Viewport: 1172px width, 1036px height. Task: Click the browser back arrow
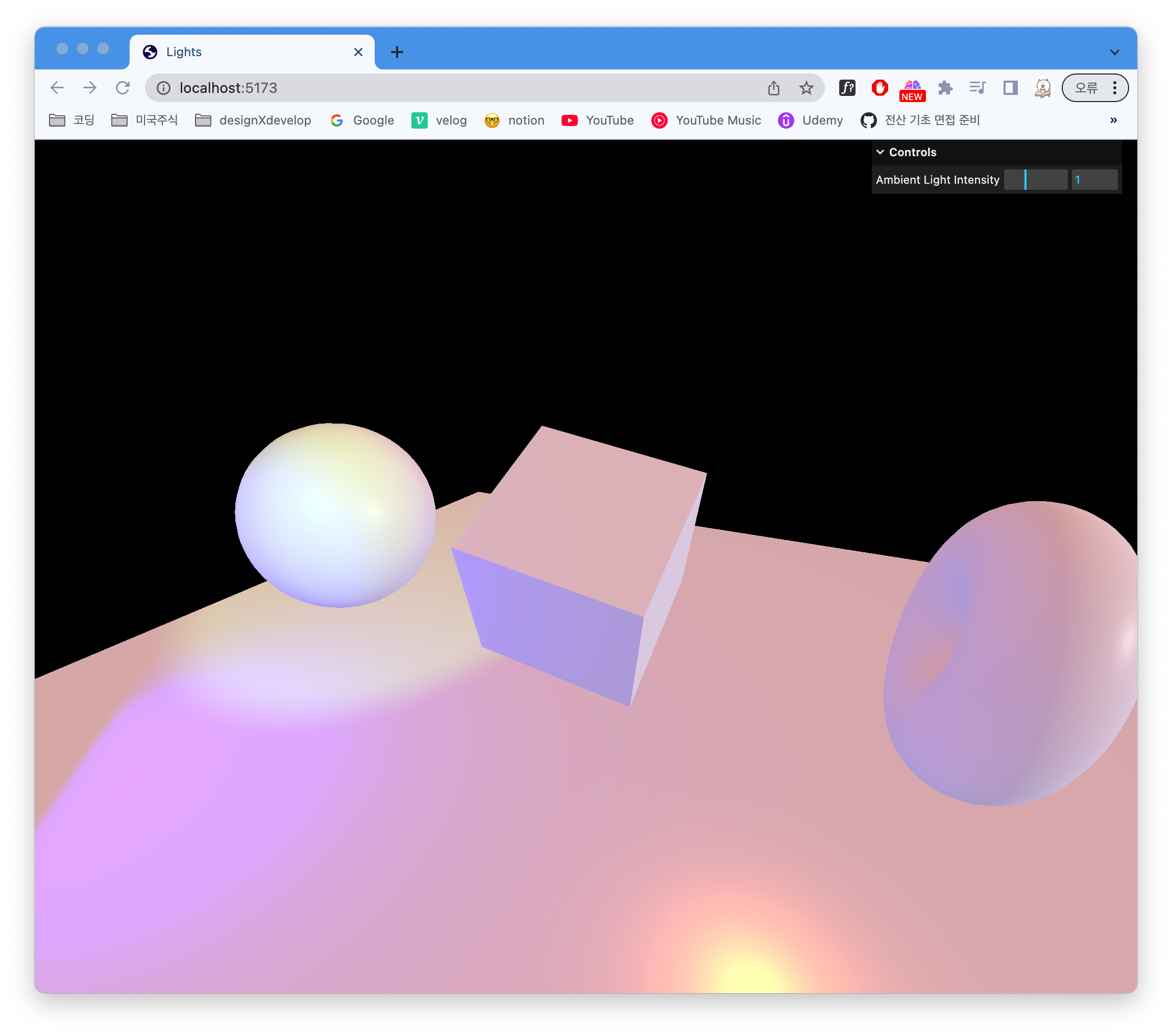(57, 88)
